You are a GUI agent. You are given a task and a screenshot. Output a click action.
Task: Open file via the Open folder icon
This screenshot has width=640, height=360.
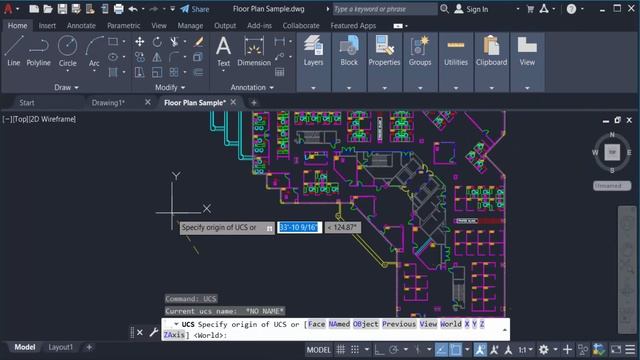[x=48, y=9]
